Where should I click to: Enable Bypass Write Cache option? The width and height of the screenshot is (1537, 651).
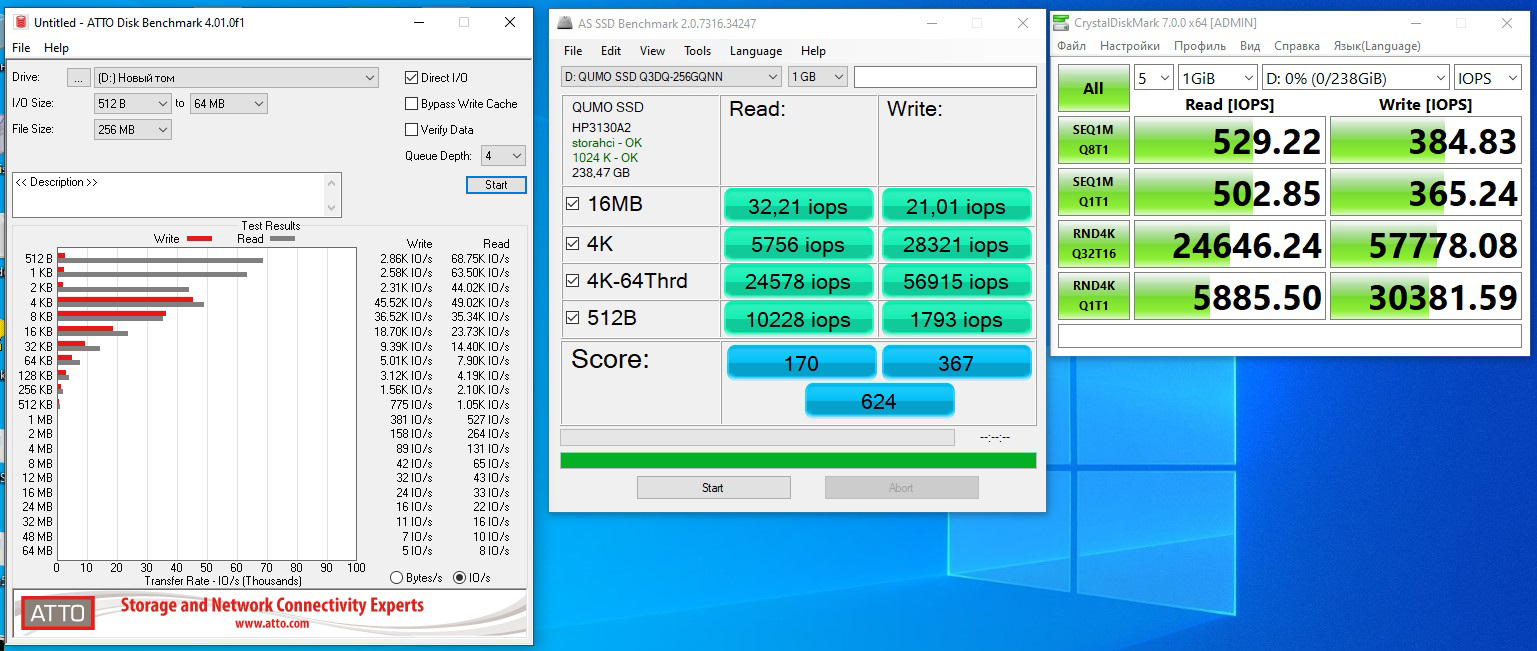coord(411,104)
